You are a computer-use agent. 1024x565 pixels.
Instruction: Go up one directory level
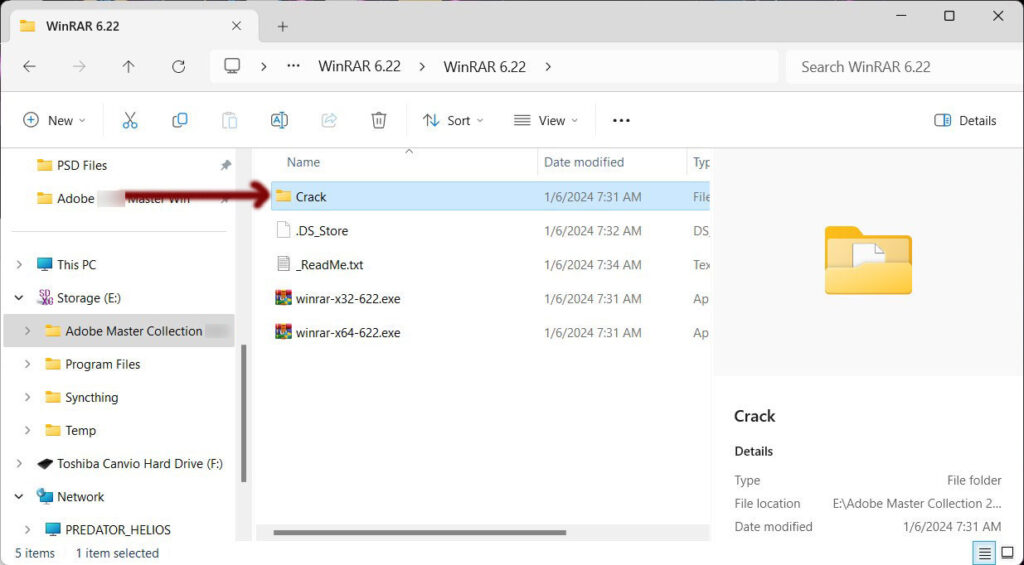click(128, 67)
